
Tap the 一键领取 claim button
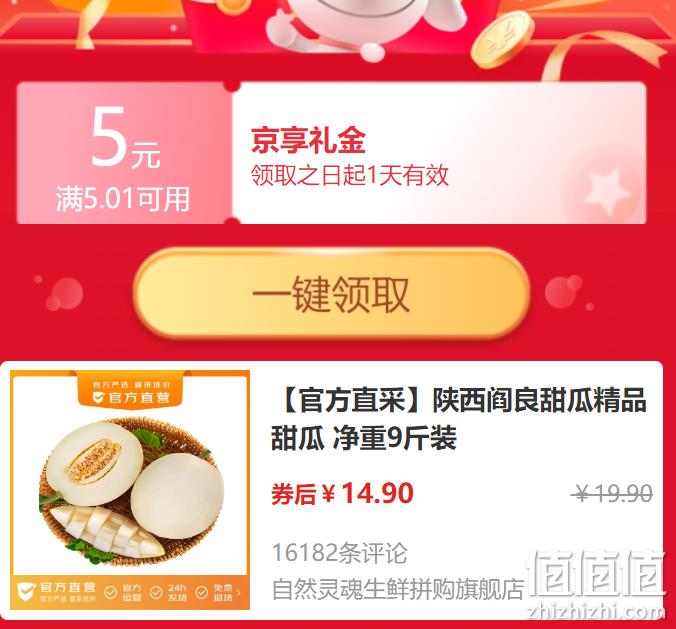[x=331, y=293]
